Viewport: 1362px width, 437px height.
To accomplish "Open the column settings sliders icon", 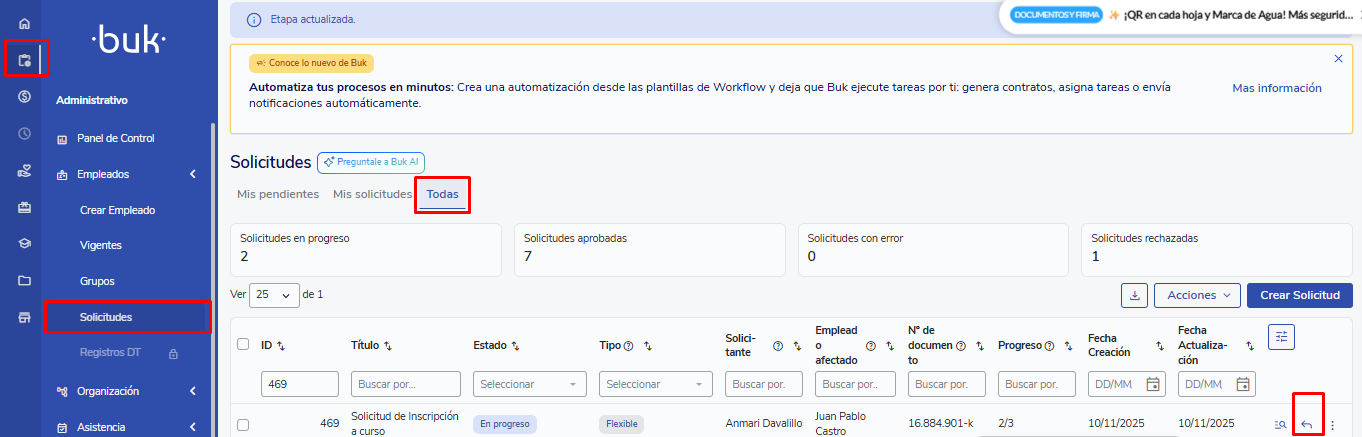I will click(1281, 337).
